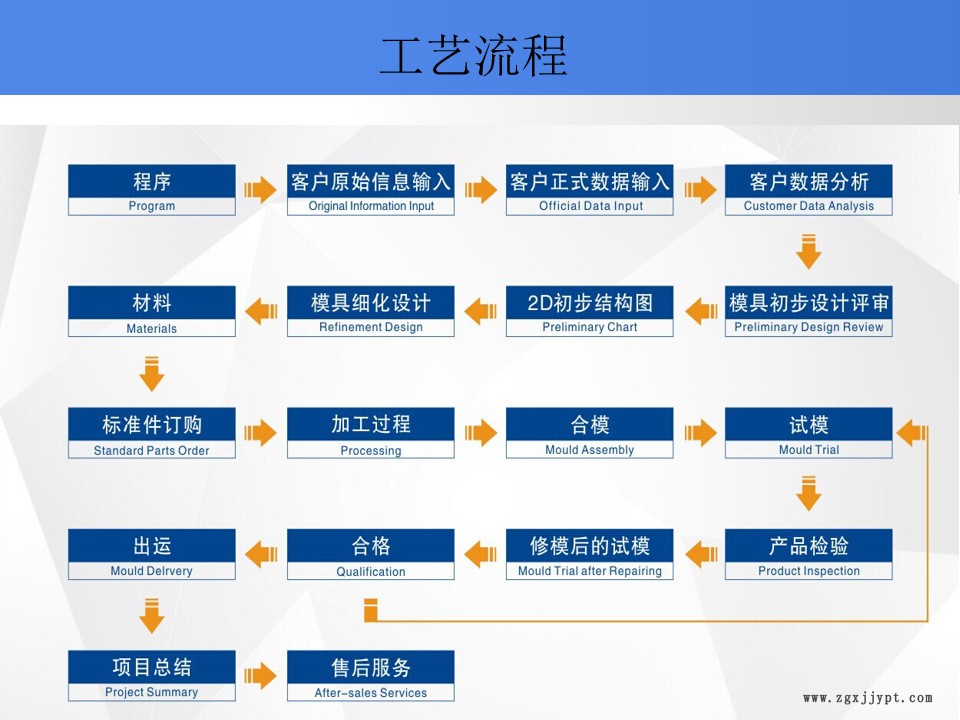
Task: Select the Official Data Input box
Action: pyautogui.click(x=590, y=190)
